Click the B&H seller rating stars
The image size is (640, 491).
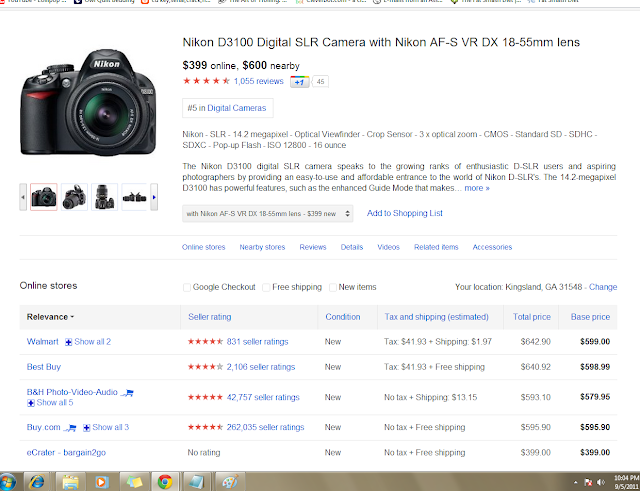coord(205,397)
